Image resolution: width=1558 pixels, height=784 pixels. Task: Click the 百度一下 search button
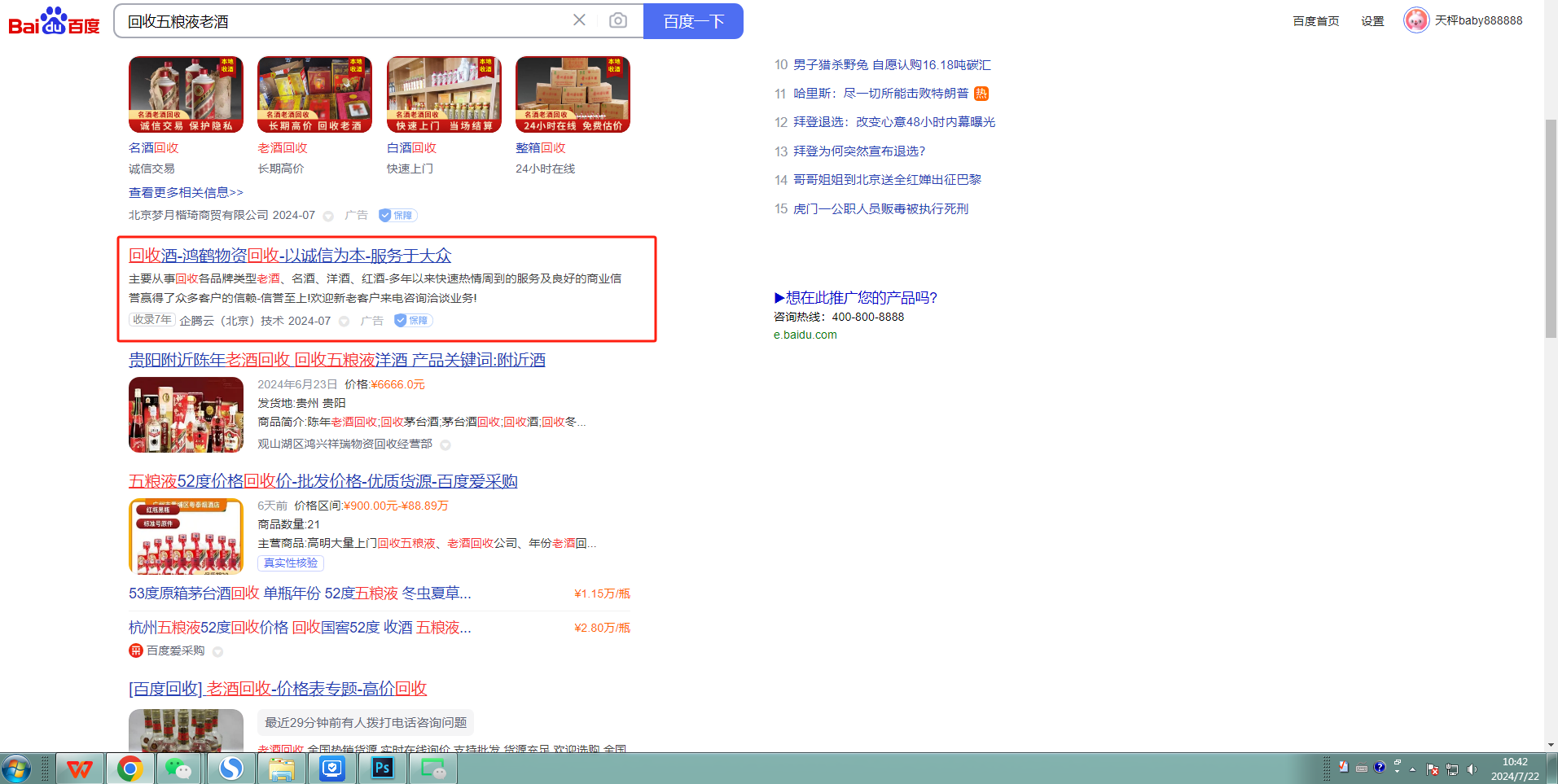tap(693, 21)
